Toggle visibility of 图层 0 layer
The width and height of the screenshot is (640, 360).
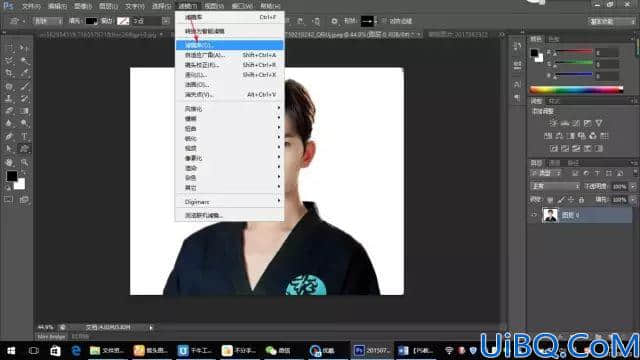(x=534, y=215)
